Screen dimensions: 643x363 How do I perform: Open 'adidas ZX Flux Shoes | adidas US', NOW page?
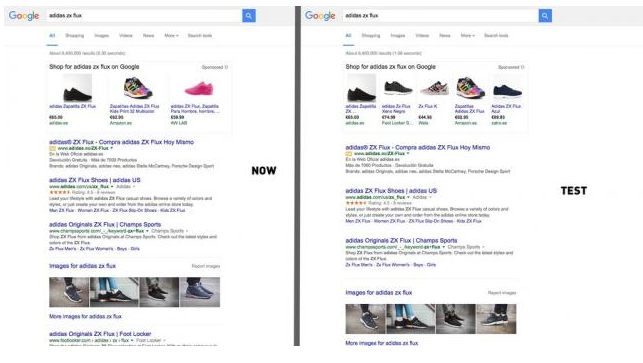[x=95, y=180]
